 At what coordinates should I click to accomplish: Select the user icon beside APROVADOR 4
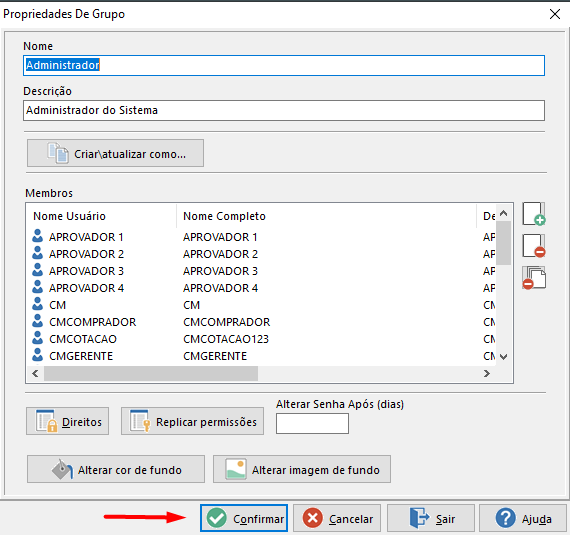[x=37, y=287]
